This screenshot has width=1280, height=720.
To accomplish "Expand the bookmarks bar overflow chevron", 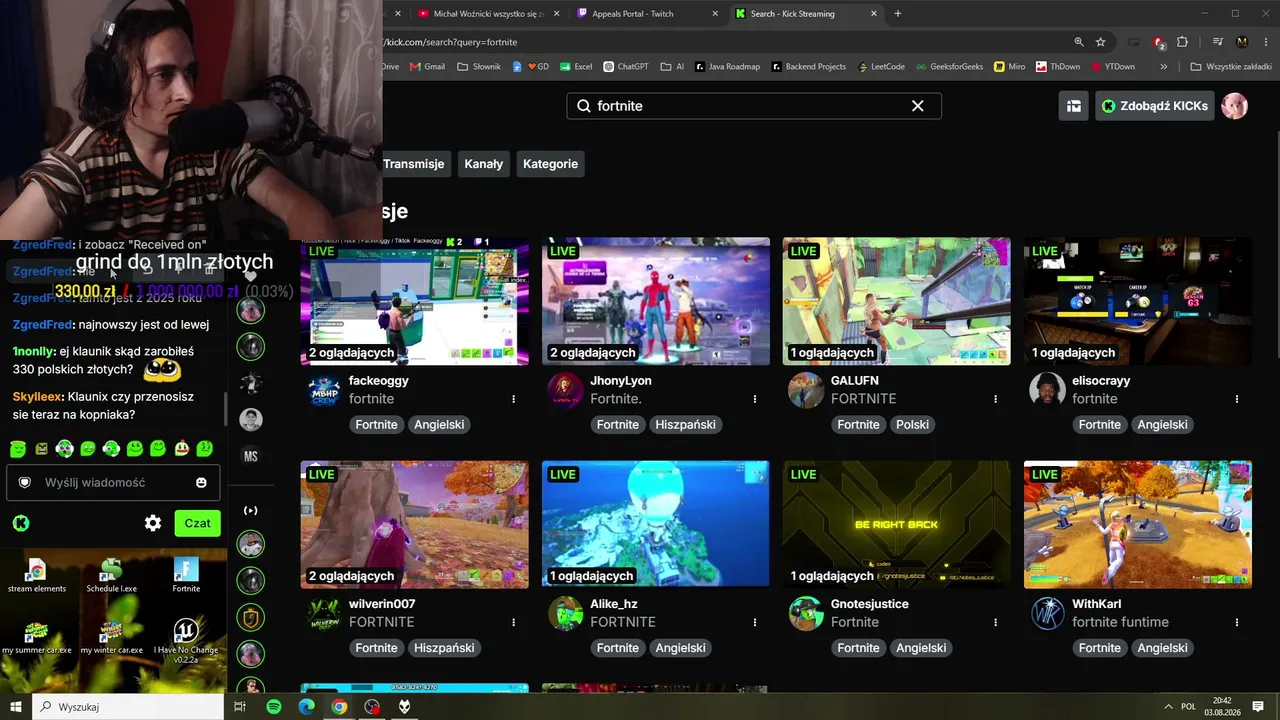I will point(1164,67).
